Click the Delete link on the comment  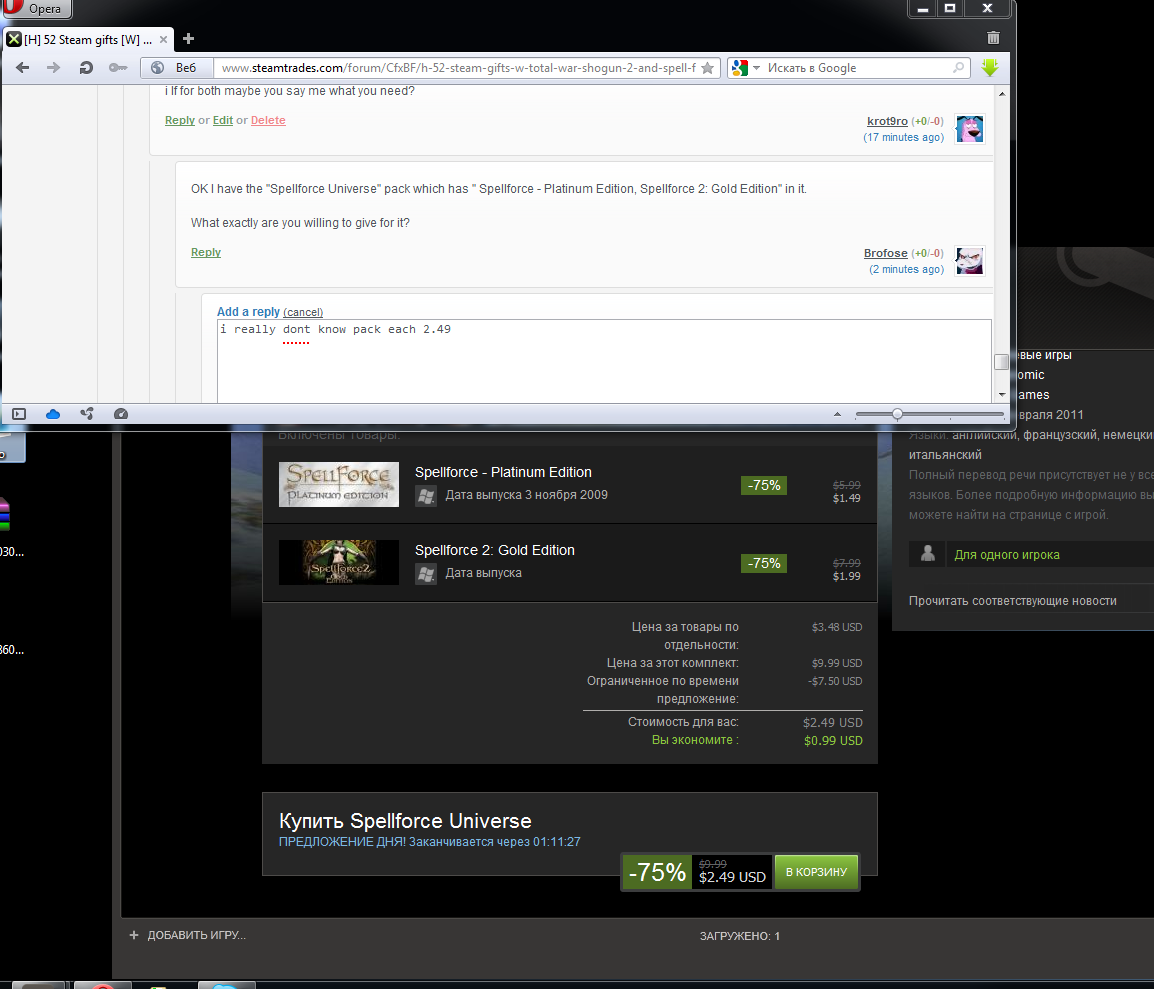[x=268, y=120]
